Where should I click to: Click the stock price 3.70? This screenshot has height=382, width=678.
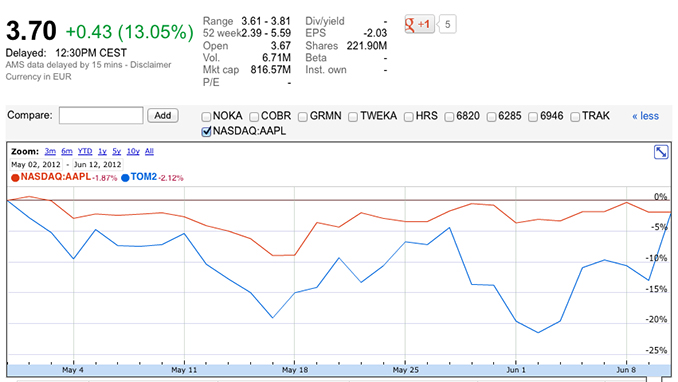click(x=31, y=31)
